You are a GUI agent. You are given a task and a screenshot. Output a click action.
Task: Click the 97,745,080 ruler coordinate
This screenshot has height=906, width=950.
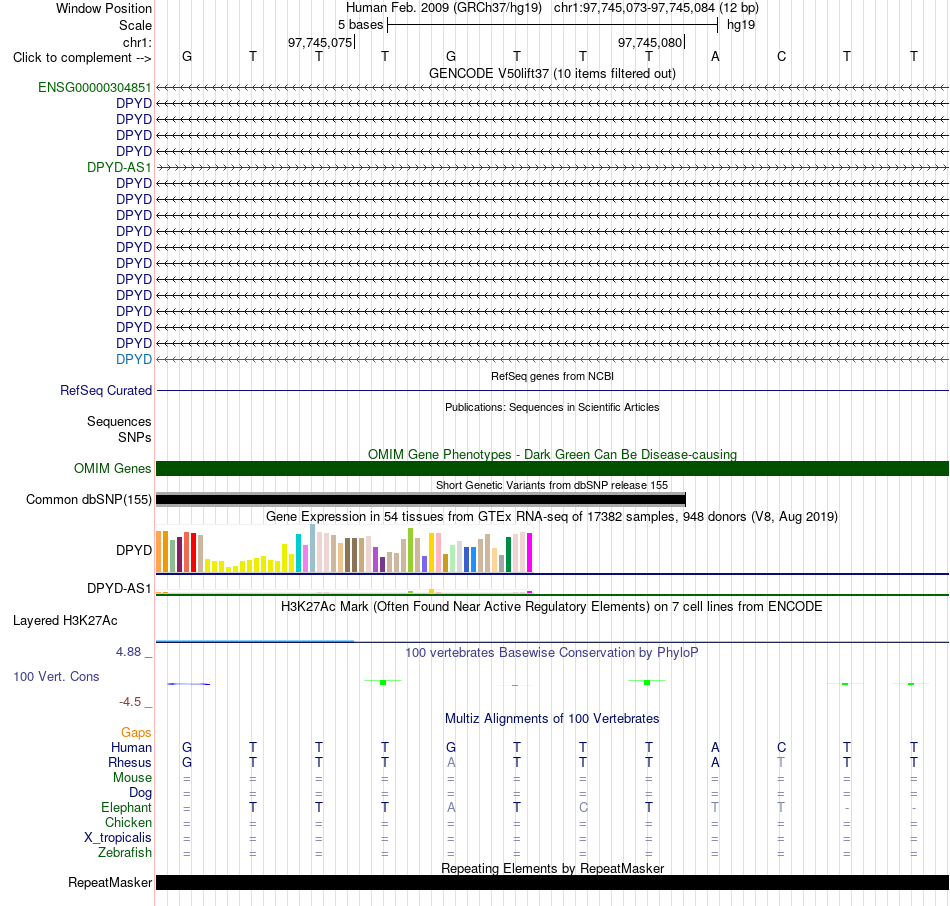click(x=650, y=42)
